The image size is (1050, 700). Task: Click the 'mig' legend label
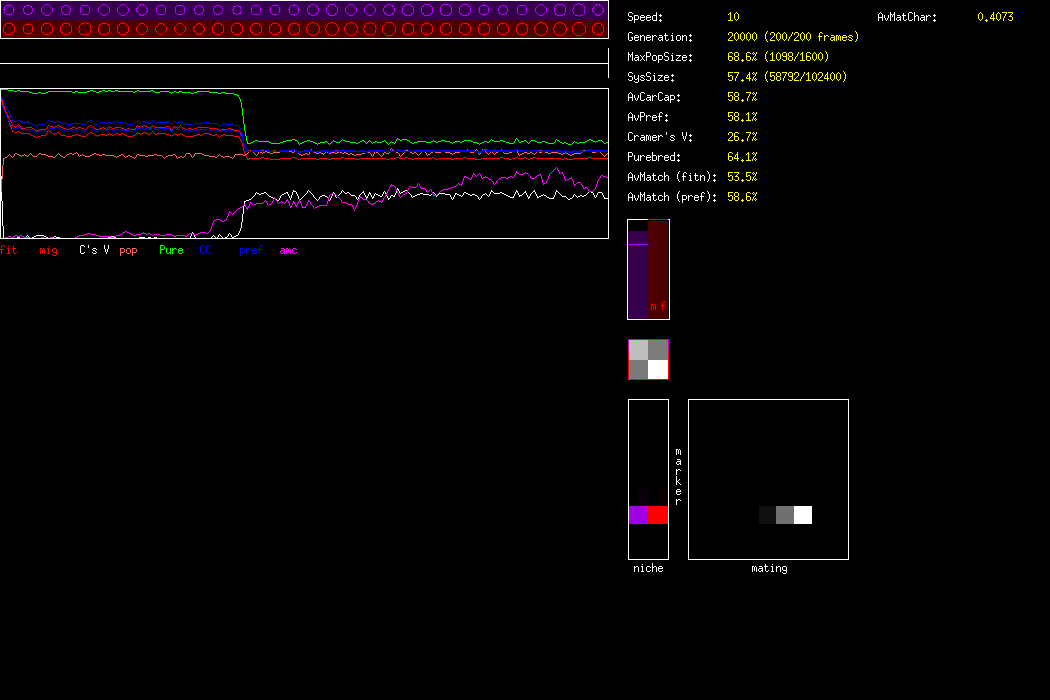48,250
